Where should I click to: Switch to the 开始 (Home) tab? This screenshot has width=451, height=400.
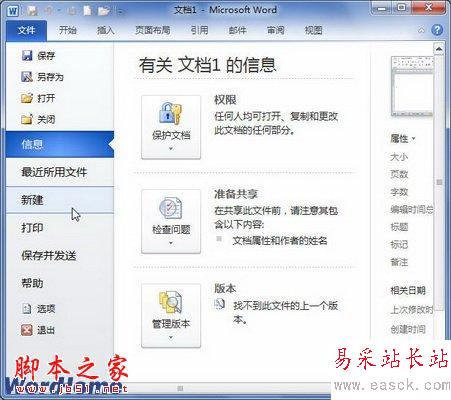click(x=68, y=30)
